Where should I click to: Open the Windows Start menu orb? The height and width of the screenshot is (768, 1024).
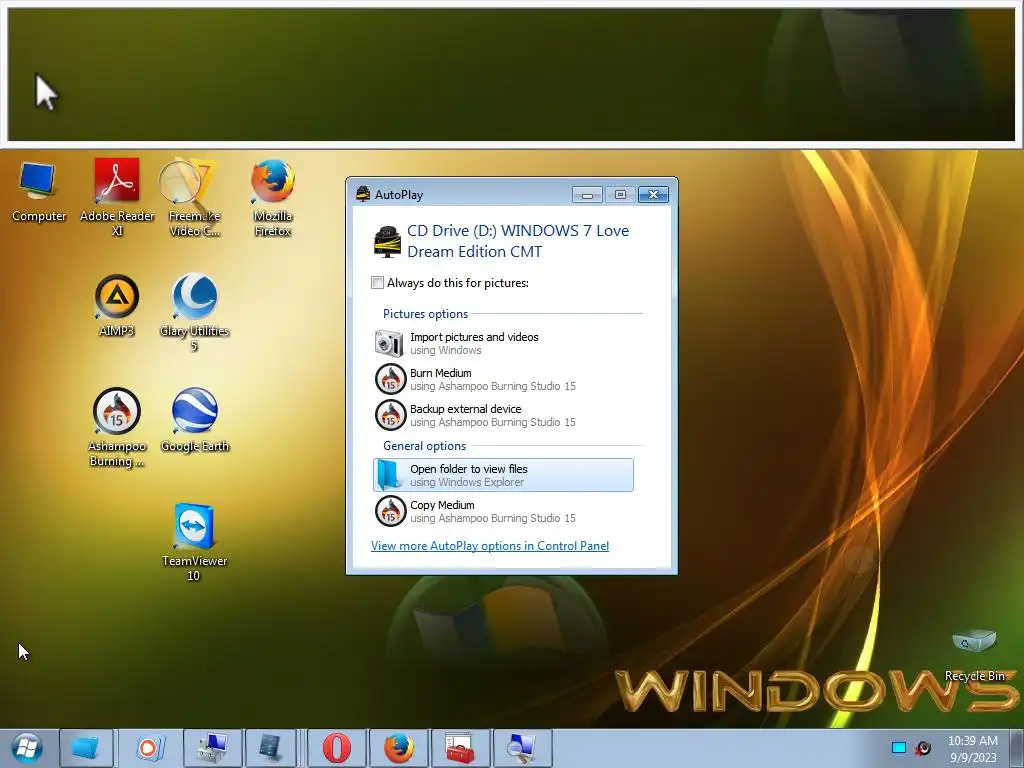point(27,748)
